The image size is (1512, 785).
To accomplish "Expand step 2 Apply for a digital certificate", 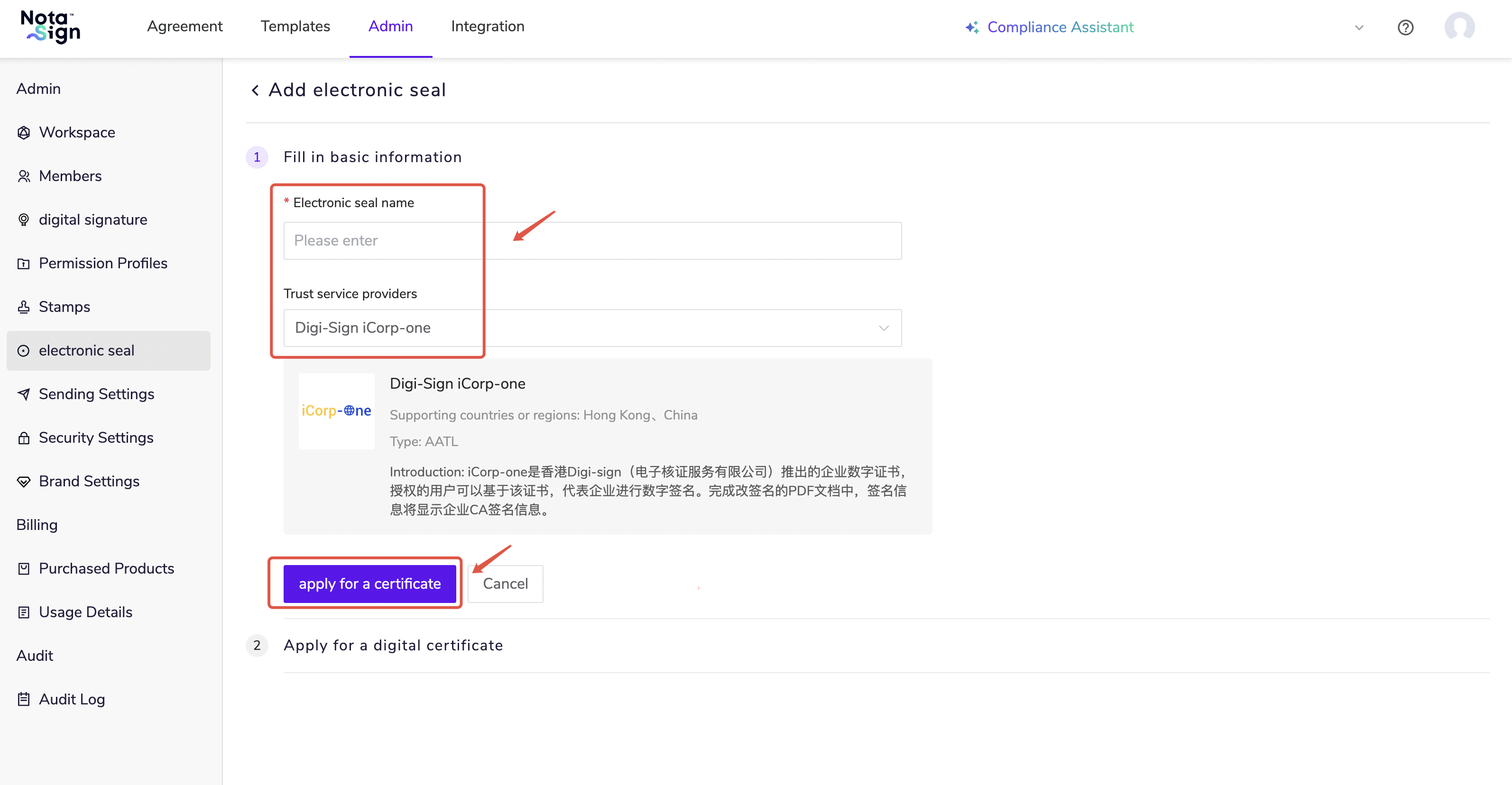I will click(393, 645).
